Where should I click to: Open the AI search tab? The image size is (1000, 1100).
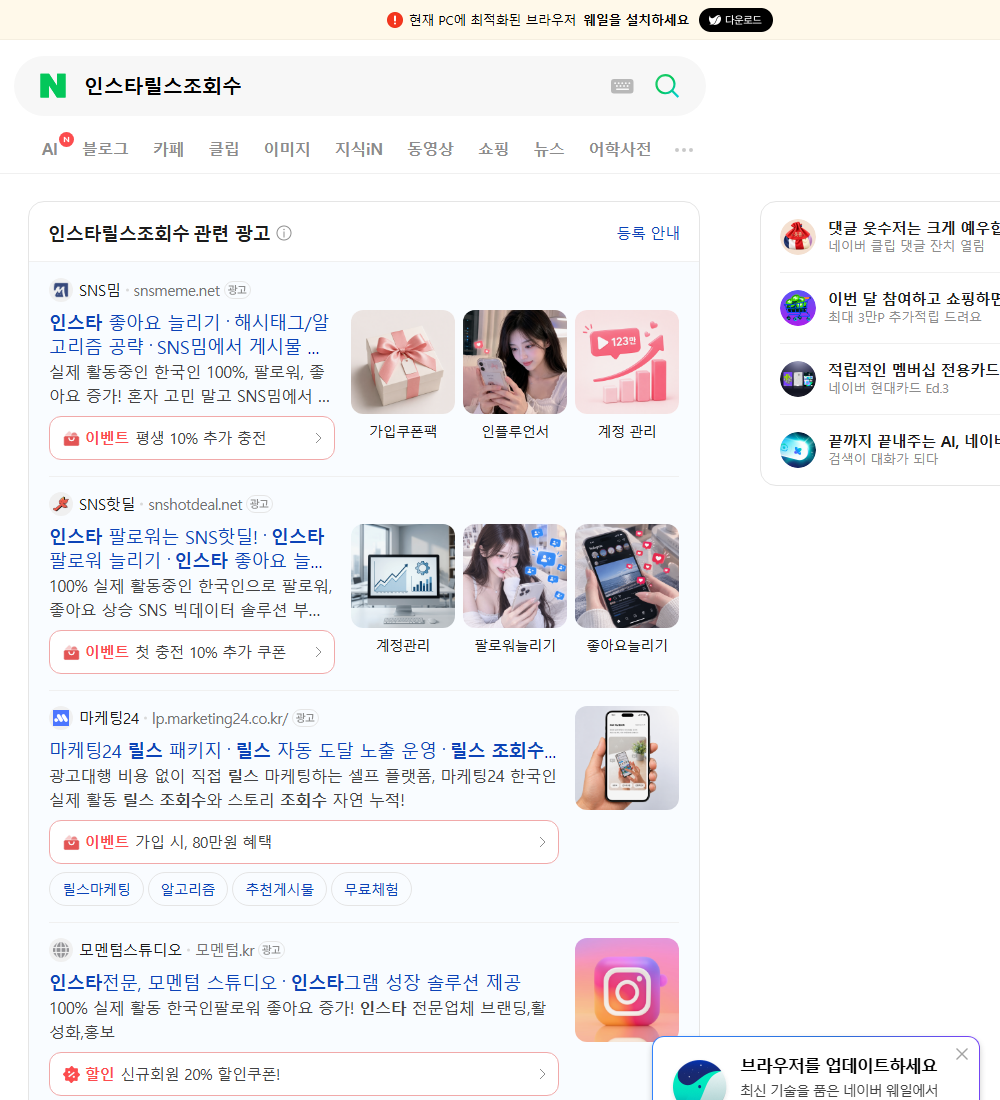51,149
